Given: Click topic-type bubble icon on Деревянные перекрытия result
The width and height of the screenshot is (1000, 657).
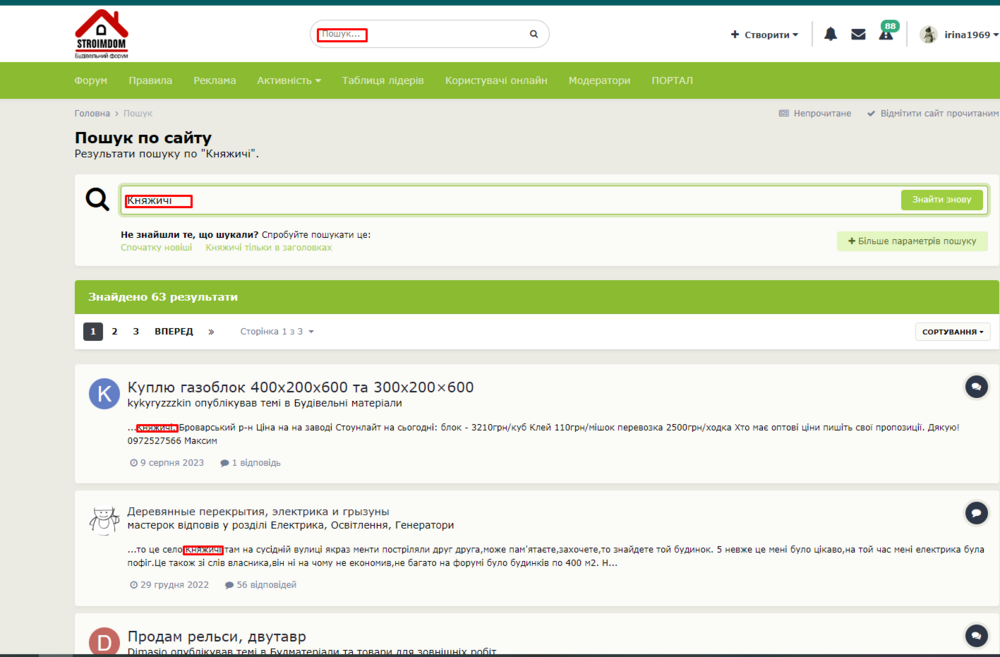Looking at the screenshot, I should click(976, 513).
